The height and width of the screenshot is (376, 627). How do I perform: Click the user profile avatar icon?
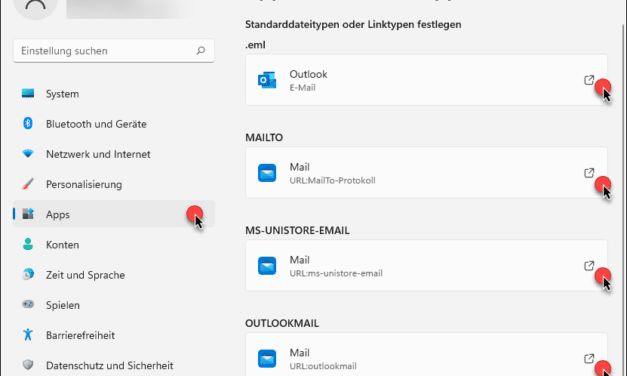[35, 6]
